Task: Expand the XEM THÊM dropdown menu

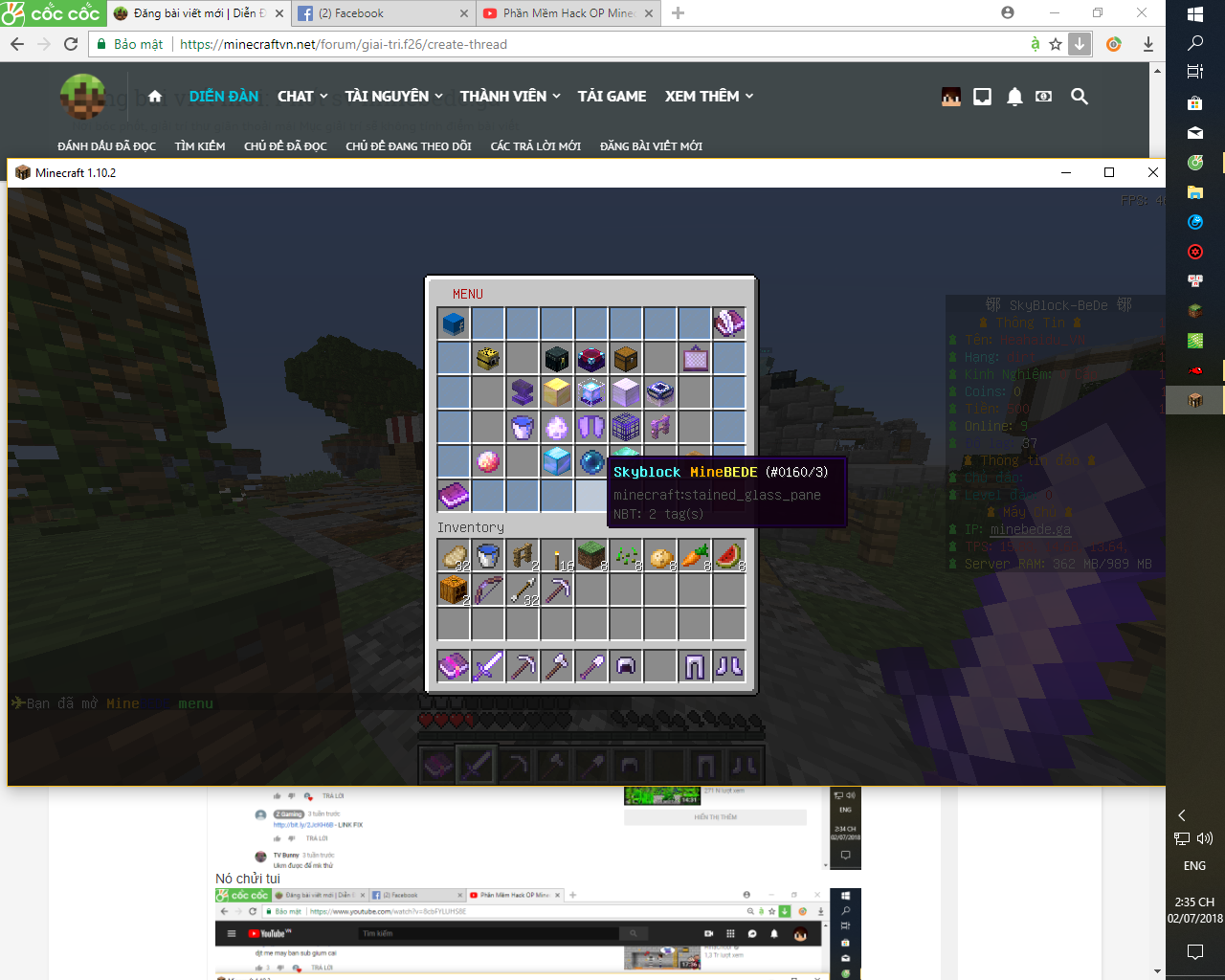Action: click(709, 96)
